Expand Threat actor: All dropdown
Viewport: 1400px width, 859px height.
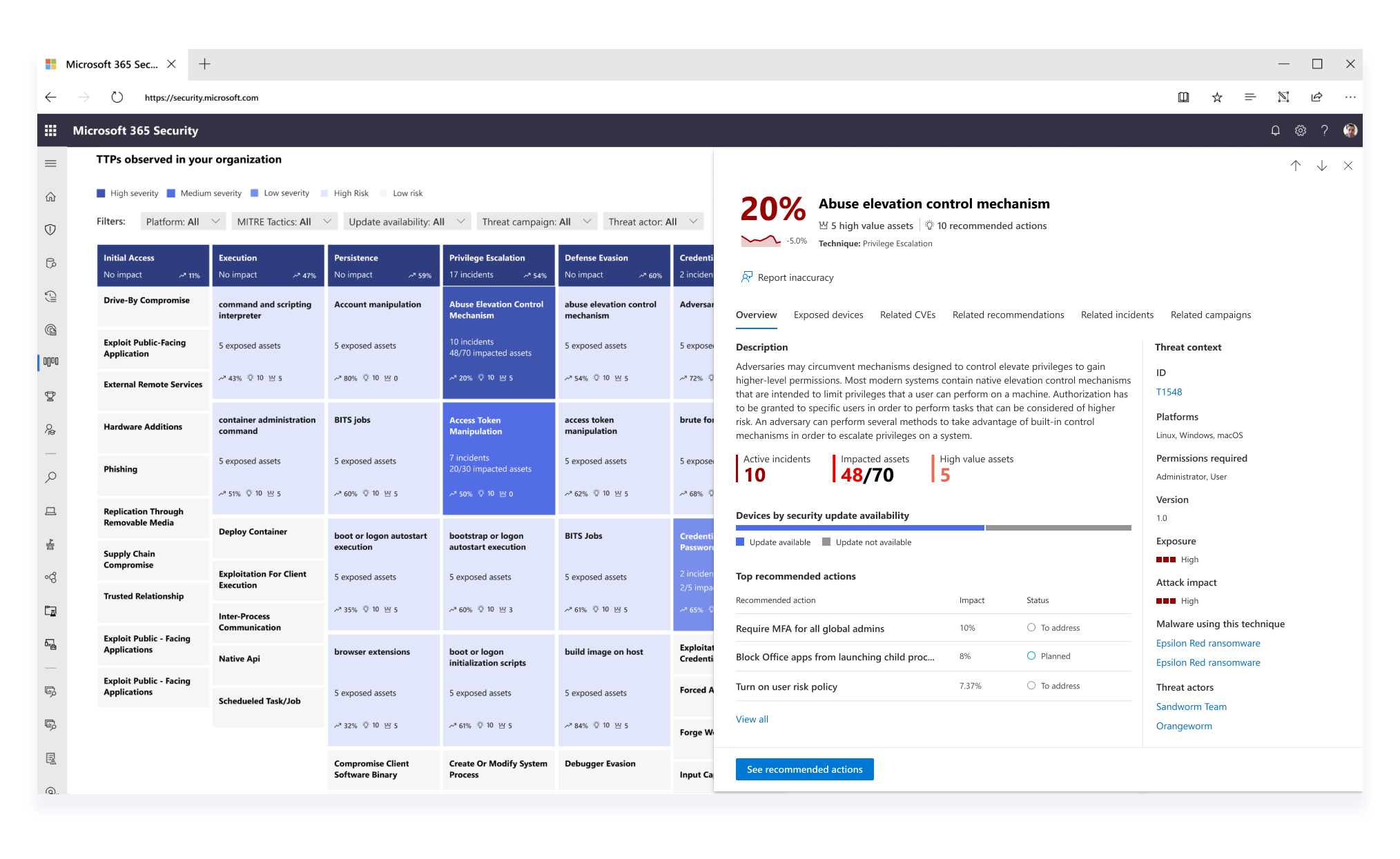[653, 221]
